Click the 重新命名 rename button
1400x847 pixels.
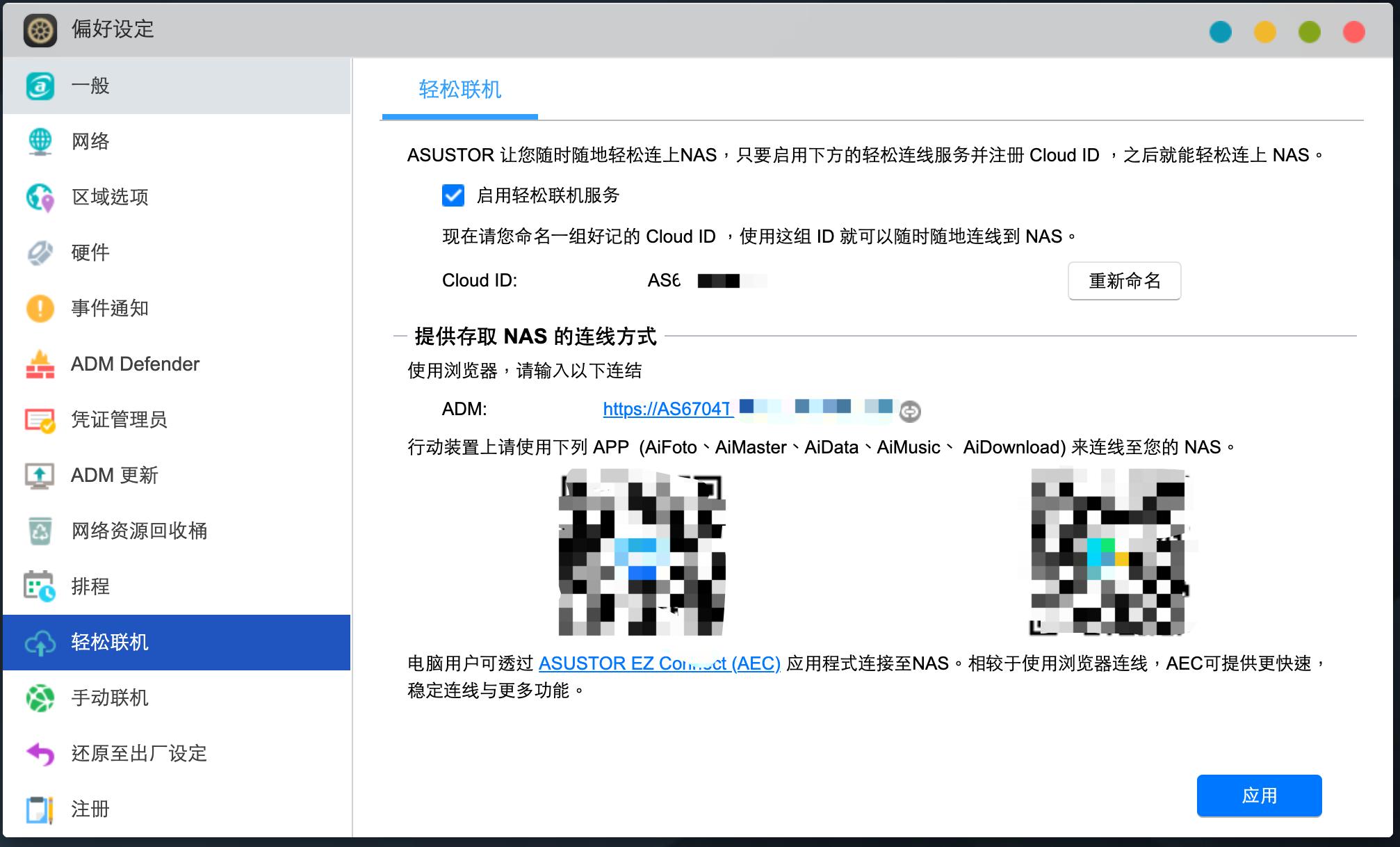tap(1124, 281)
